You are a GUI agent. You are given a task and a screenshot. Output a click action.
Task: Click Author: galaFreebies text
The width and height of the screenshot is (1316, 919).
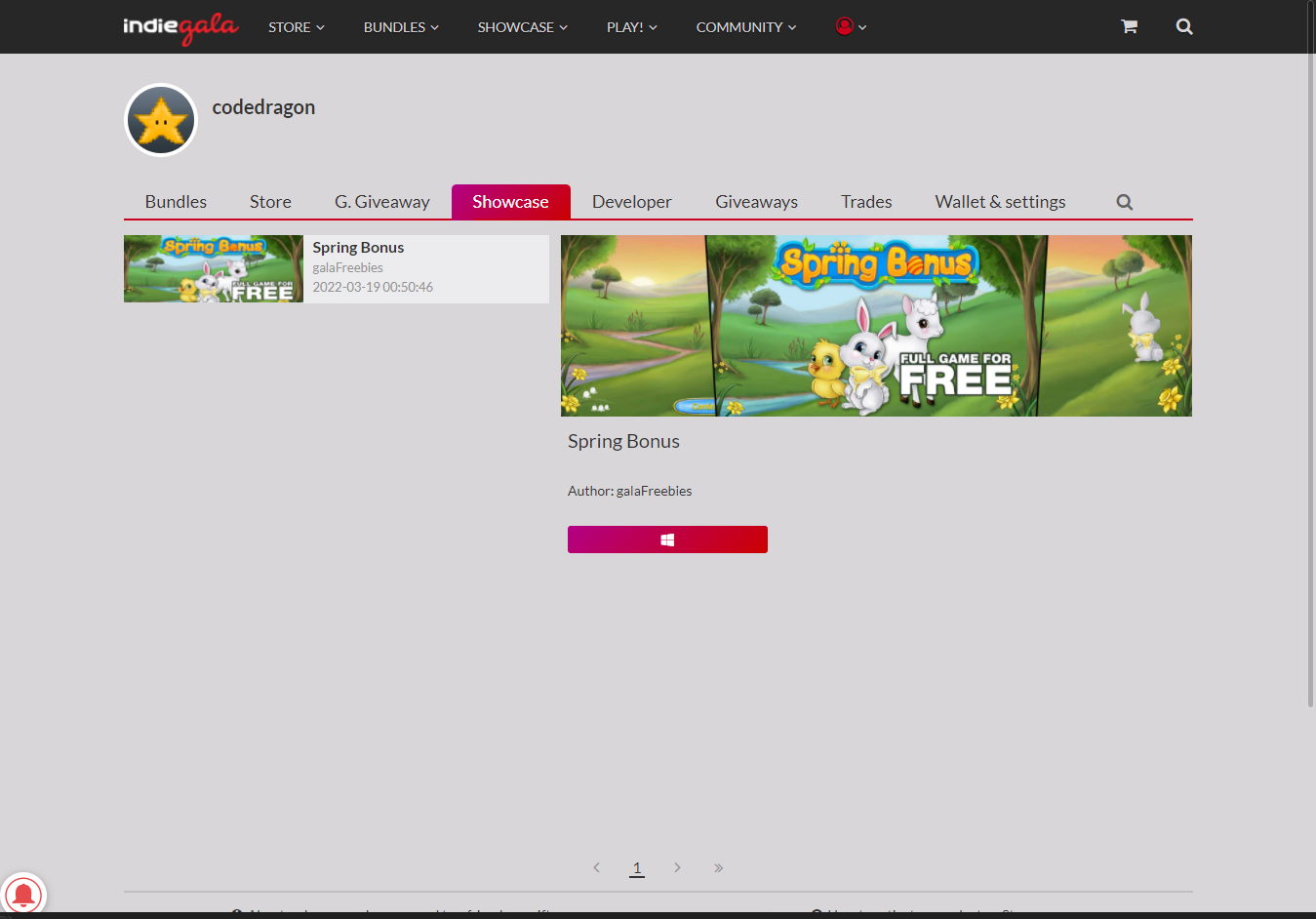pyautogui.click(x=629, y=491)
